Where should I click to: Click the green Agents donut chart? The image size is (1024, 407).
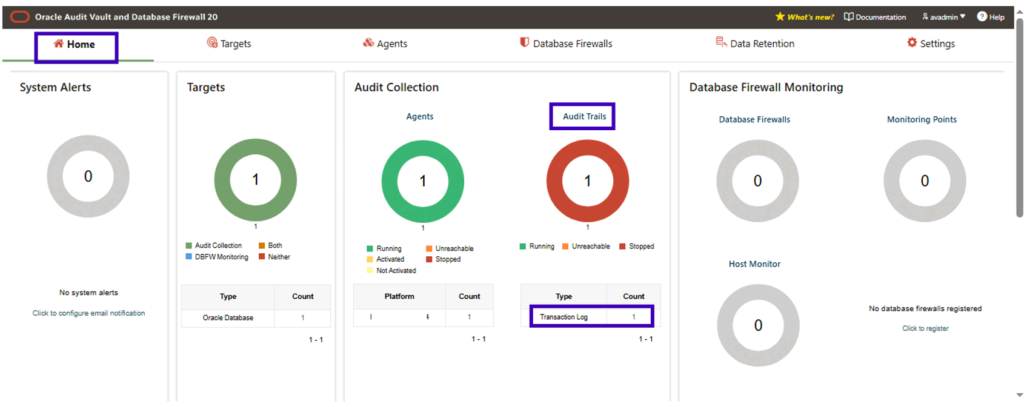[423, 181]
